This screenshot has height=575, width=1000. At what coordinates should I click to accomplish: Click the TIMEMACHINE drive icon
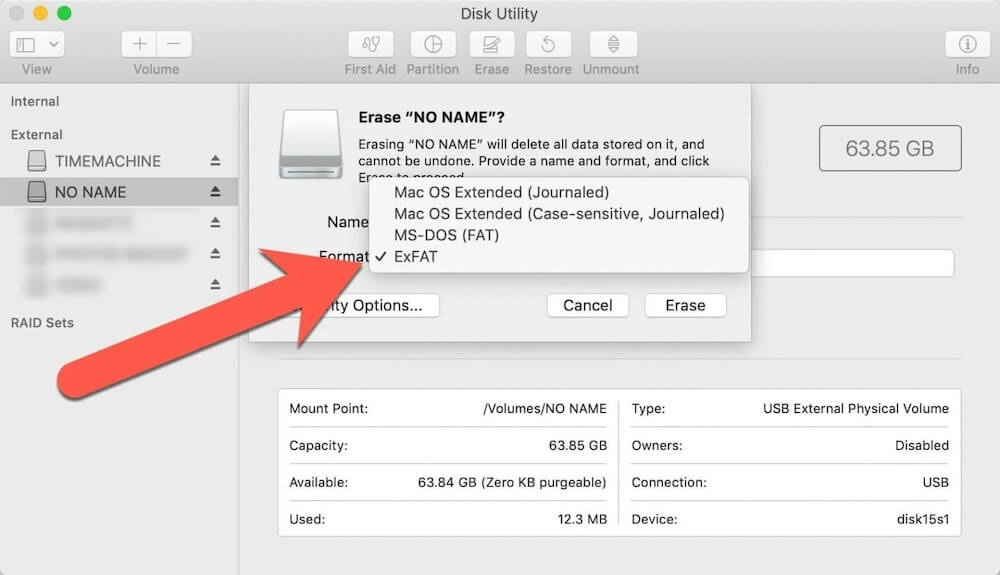tap(37, 161)
